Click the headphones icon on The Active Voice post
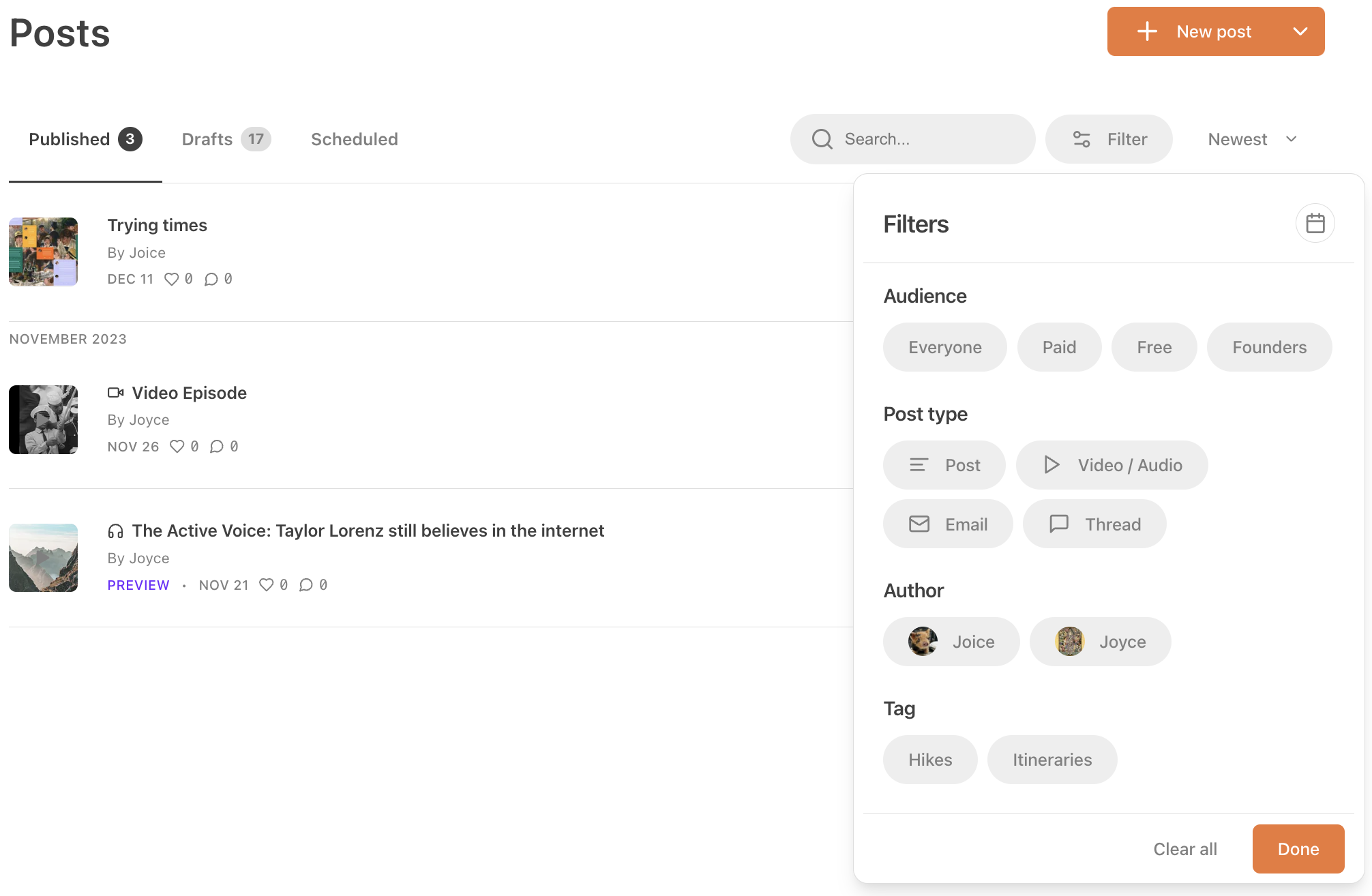This screenshot has height=896, width=1372. click(x=115, y=530)
